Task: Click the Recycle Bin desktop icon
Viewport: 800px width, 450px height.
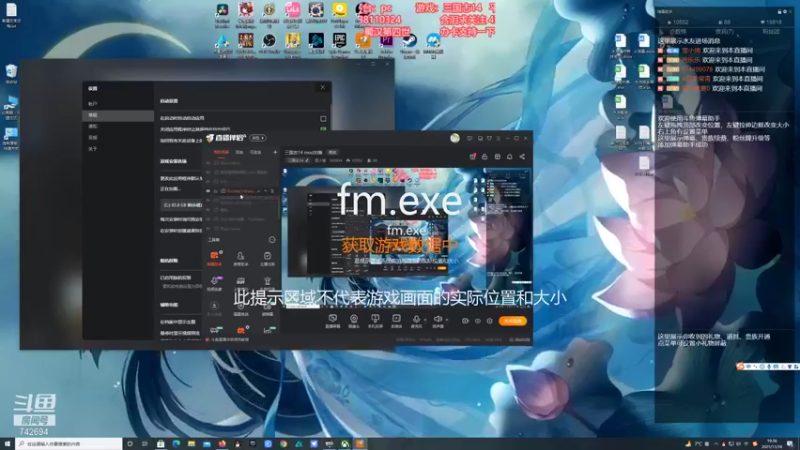Action: [x=11, y=74]
